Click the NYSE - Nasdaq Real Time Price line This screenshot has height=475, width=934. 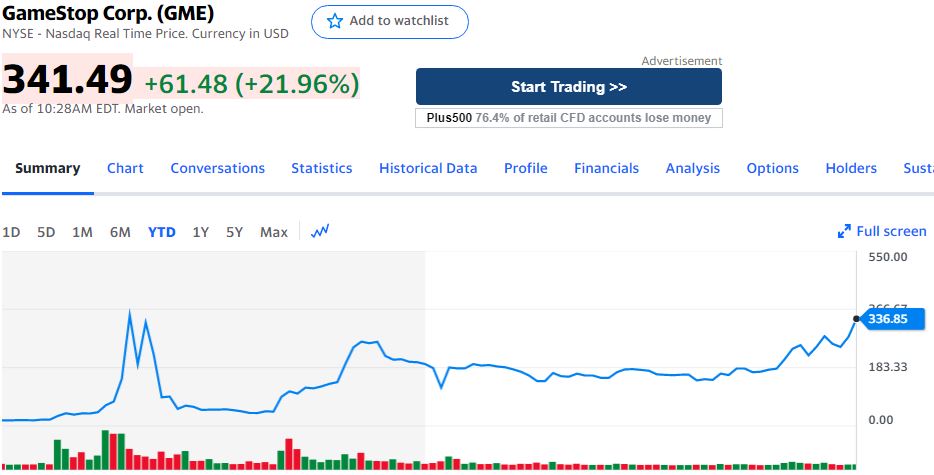145,33
